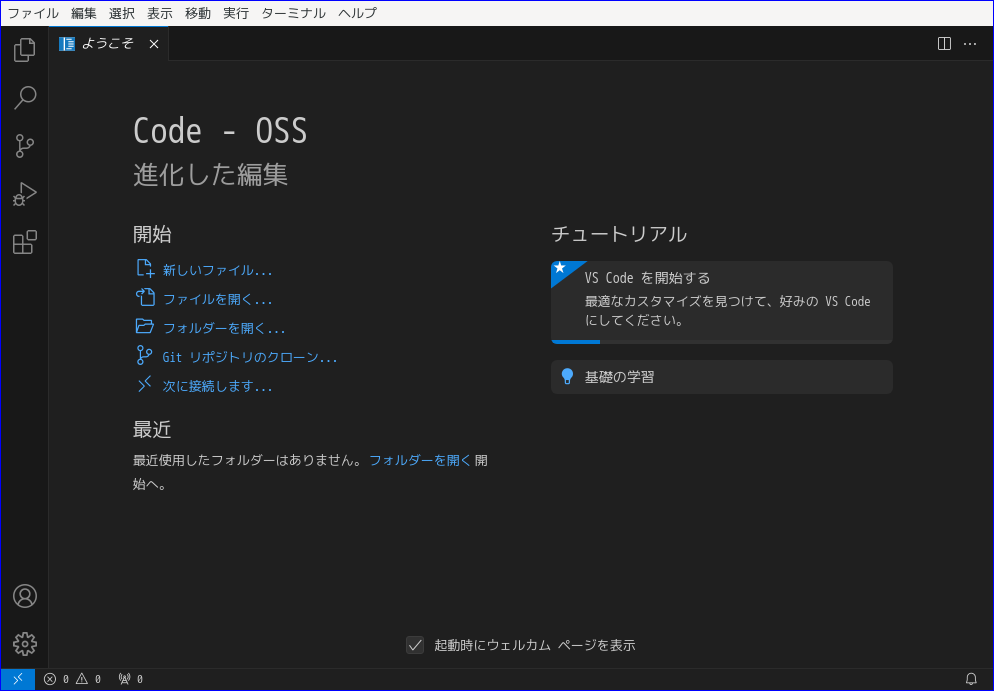Viewport: 994px width, 691px height.
Task: Select the ようこそ tab
Action: [x=109, y=44]
